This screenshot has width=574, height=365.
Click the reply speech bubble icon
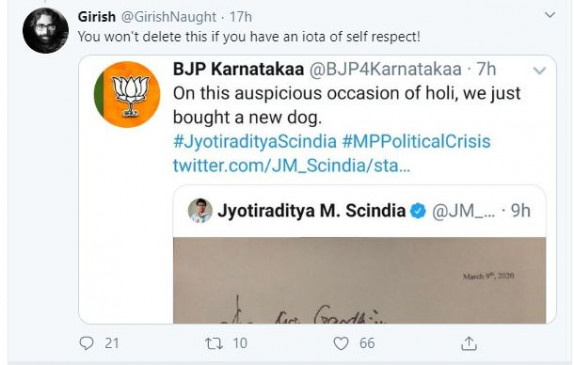pyautogui.click(x=86, y=343)
